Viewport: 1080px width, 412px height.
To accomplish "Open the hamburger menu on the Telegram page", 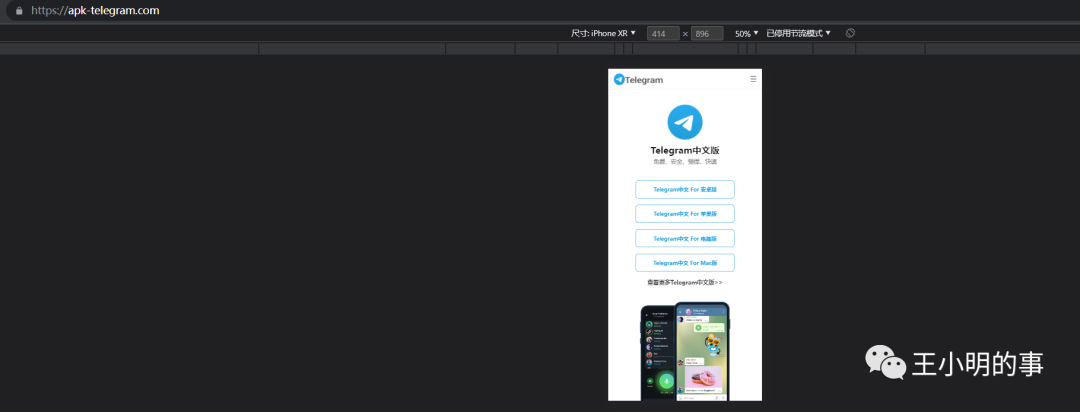I will pos(754,79).
